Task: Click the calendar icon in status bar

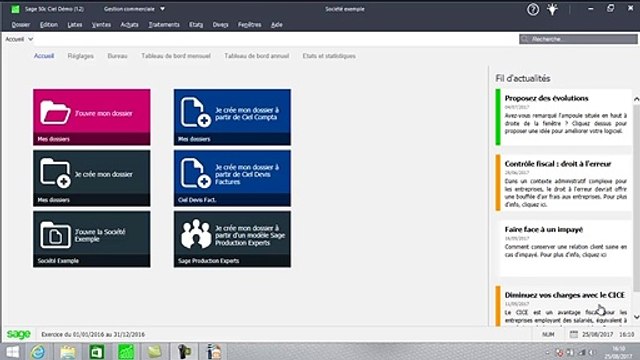Action: (x=574, y=334)
